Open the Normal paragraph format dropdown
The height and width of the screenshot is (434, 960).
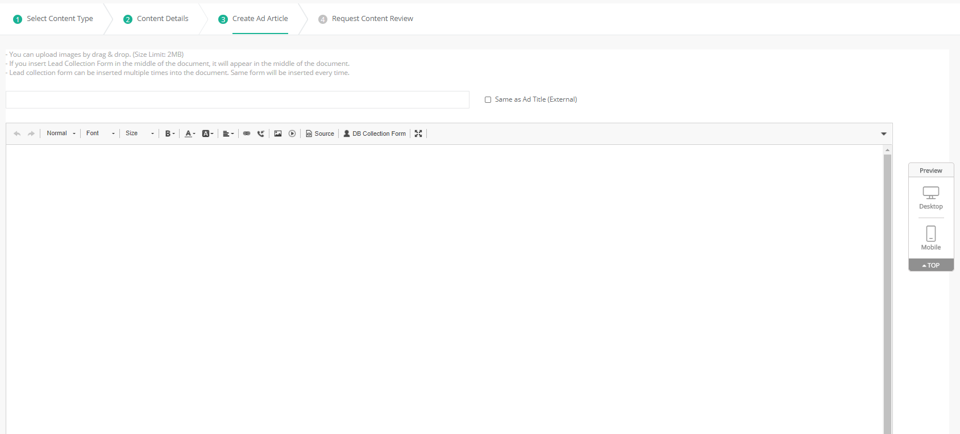pyautogui.click(x=61, y=133)
